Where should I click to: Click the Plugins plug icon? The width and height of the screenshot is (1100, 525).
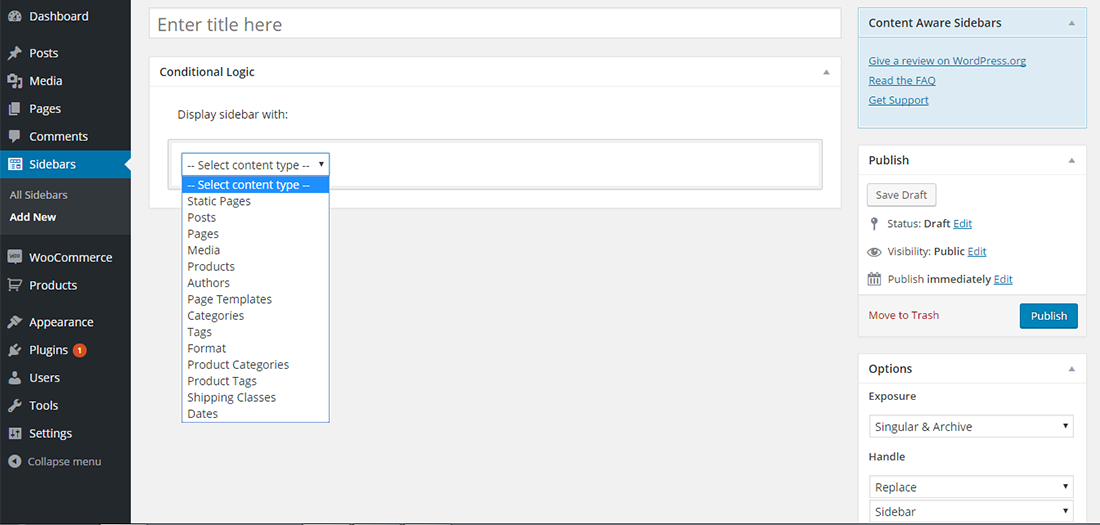tap(15, 350)
